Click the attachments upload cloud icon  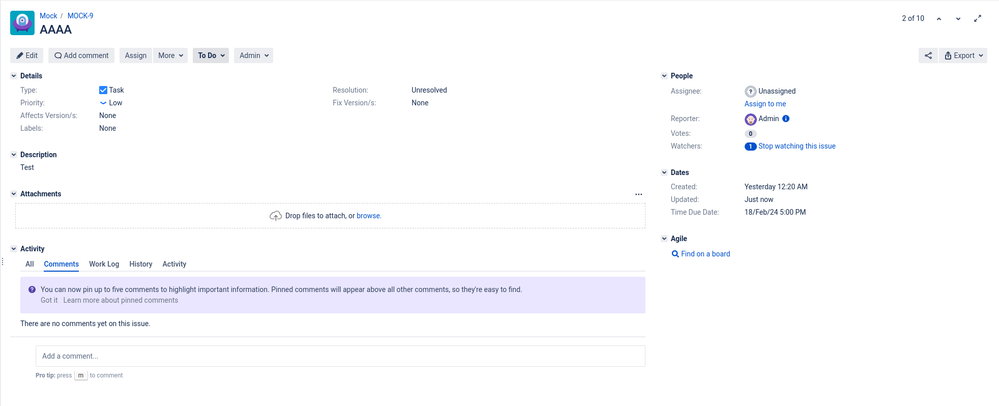click(x=276, y=215)
